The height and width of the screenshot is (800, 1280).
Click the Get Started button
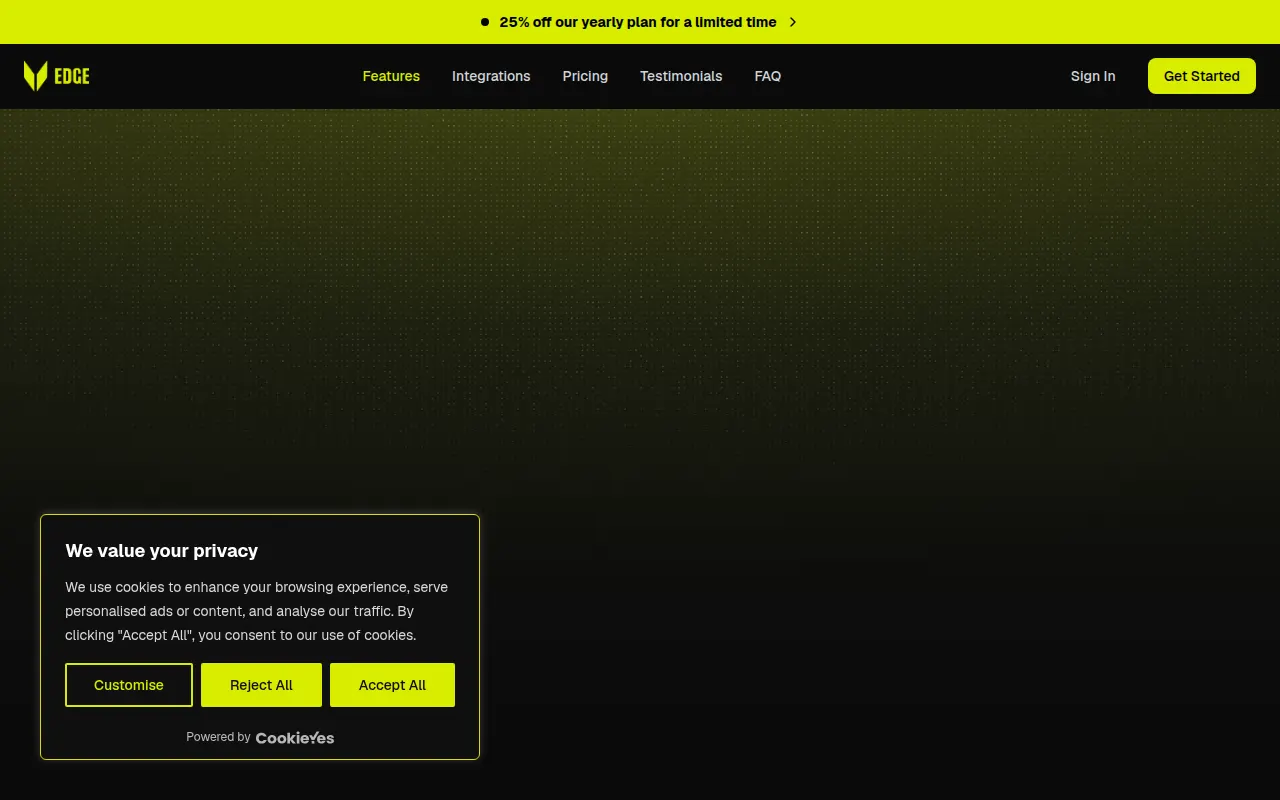click(1202, 76)
